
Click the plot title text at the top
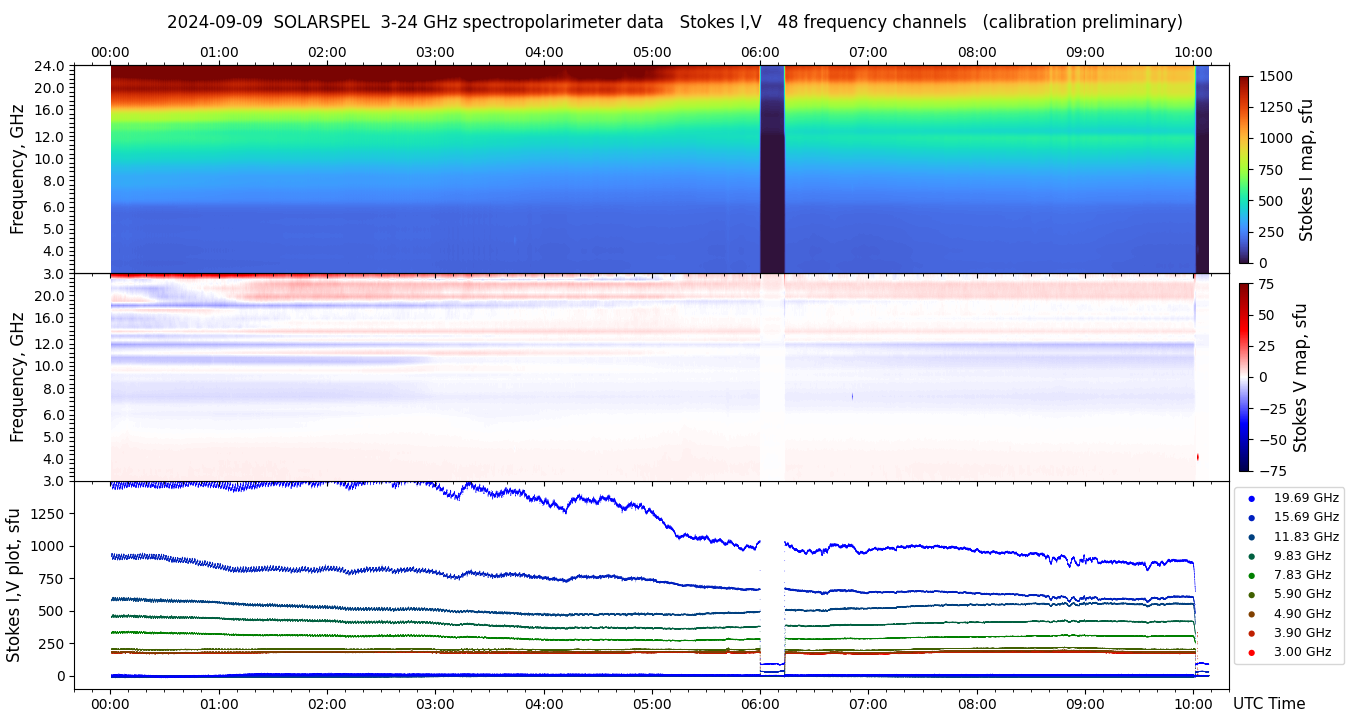tap(674, 22)
